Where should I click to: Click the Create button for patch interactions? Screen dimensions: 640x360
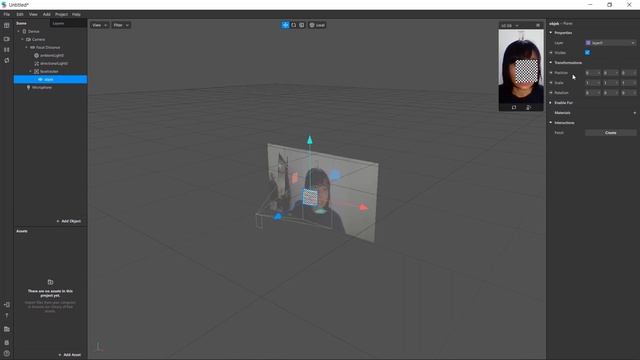(611, 133)
